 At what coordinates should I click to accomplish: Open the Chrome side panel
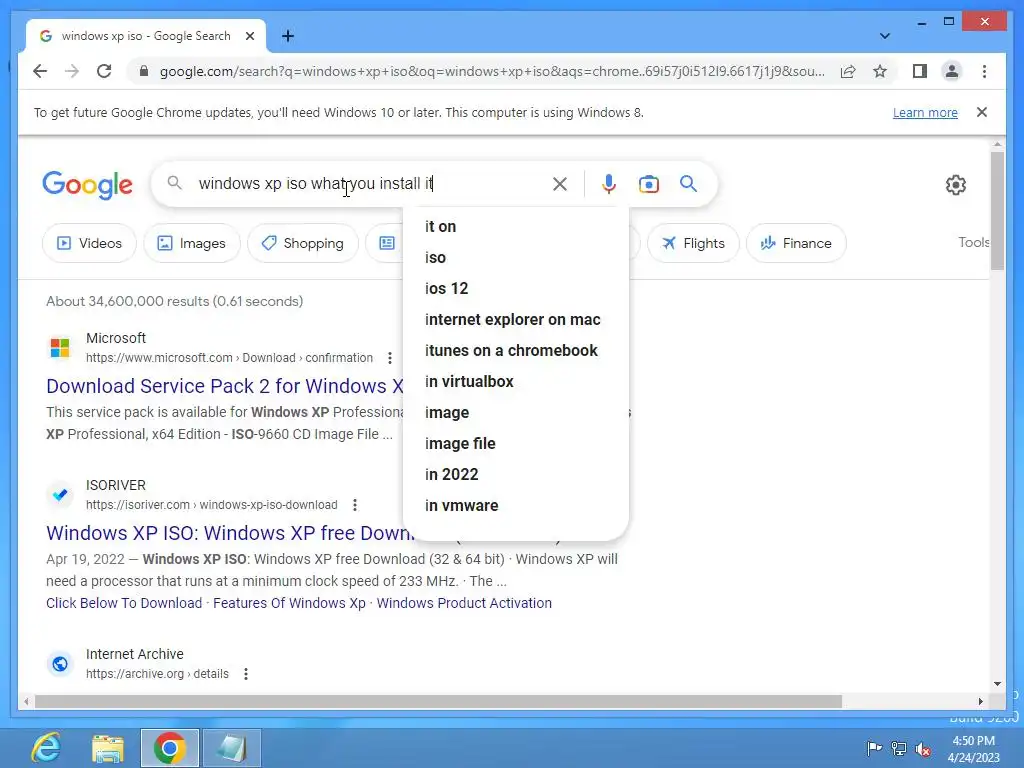920,71
